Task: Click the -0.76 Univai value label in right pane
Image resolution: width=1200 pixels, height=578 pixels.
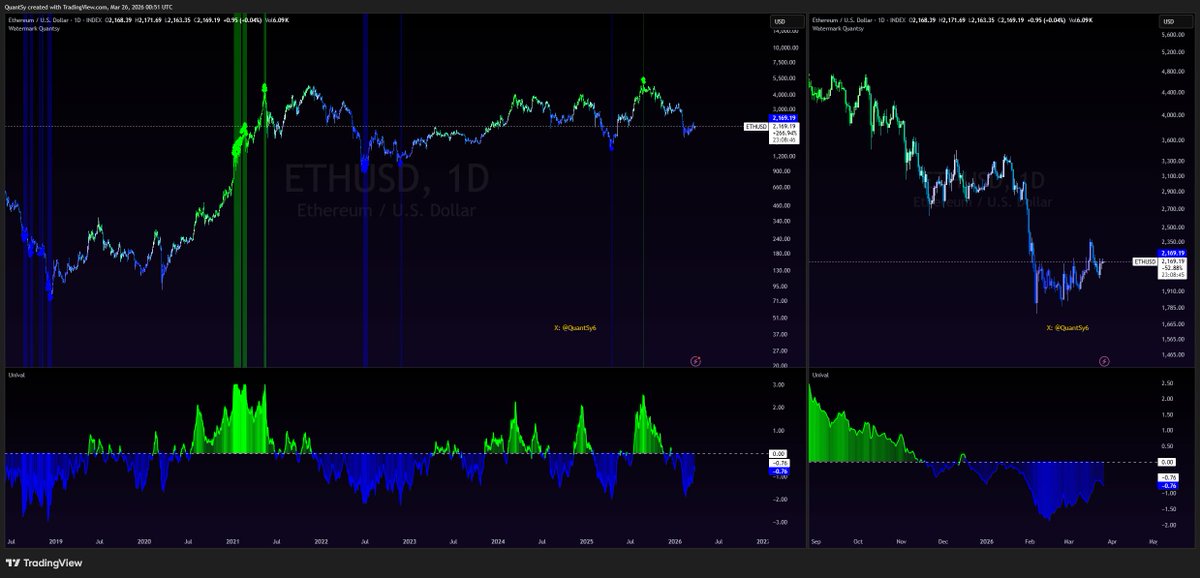Action: click(x=1169, y=484)
